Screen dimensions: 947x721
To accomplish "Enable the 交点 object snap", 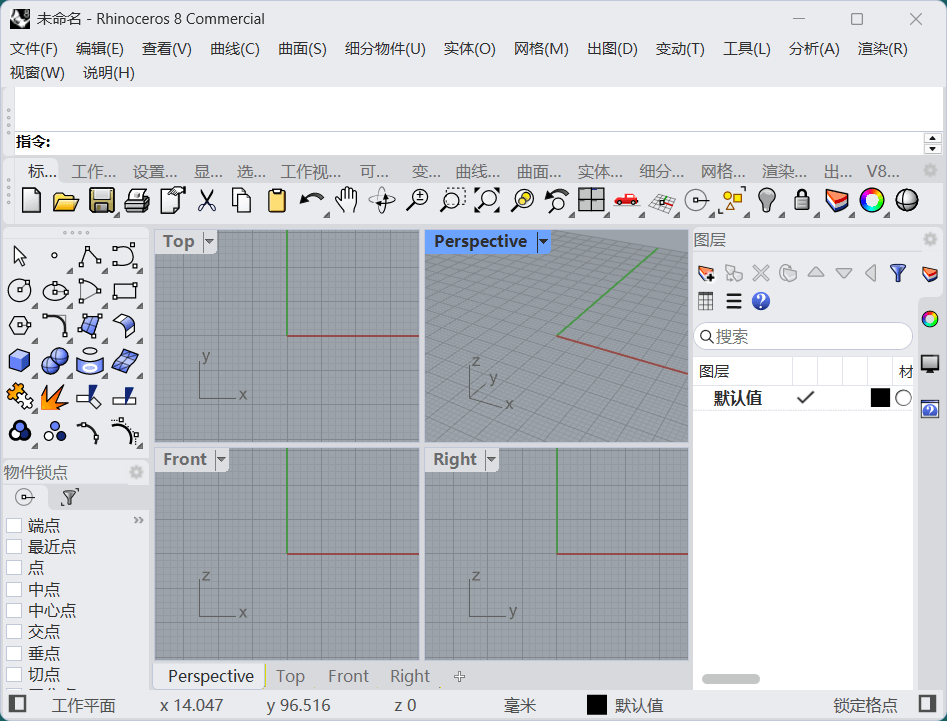I will coord(14,632).
